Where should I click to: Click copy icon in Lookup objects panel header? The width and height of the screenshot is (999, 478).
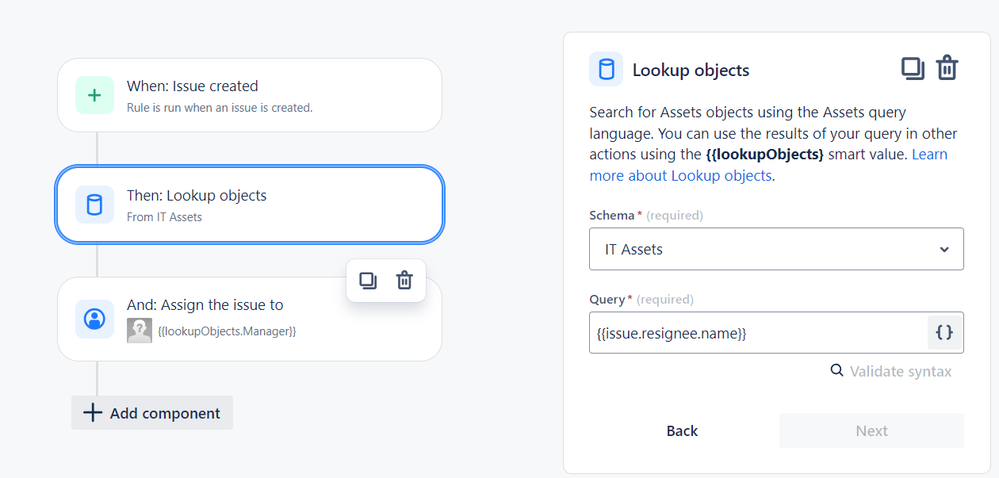coord(912,68)
